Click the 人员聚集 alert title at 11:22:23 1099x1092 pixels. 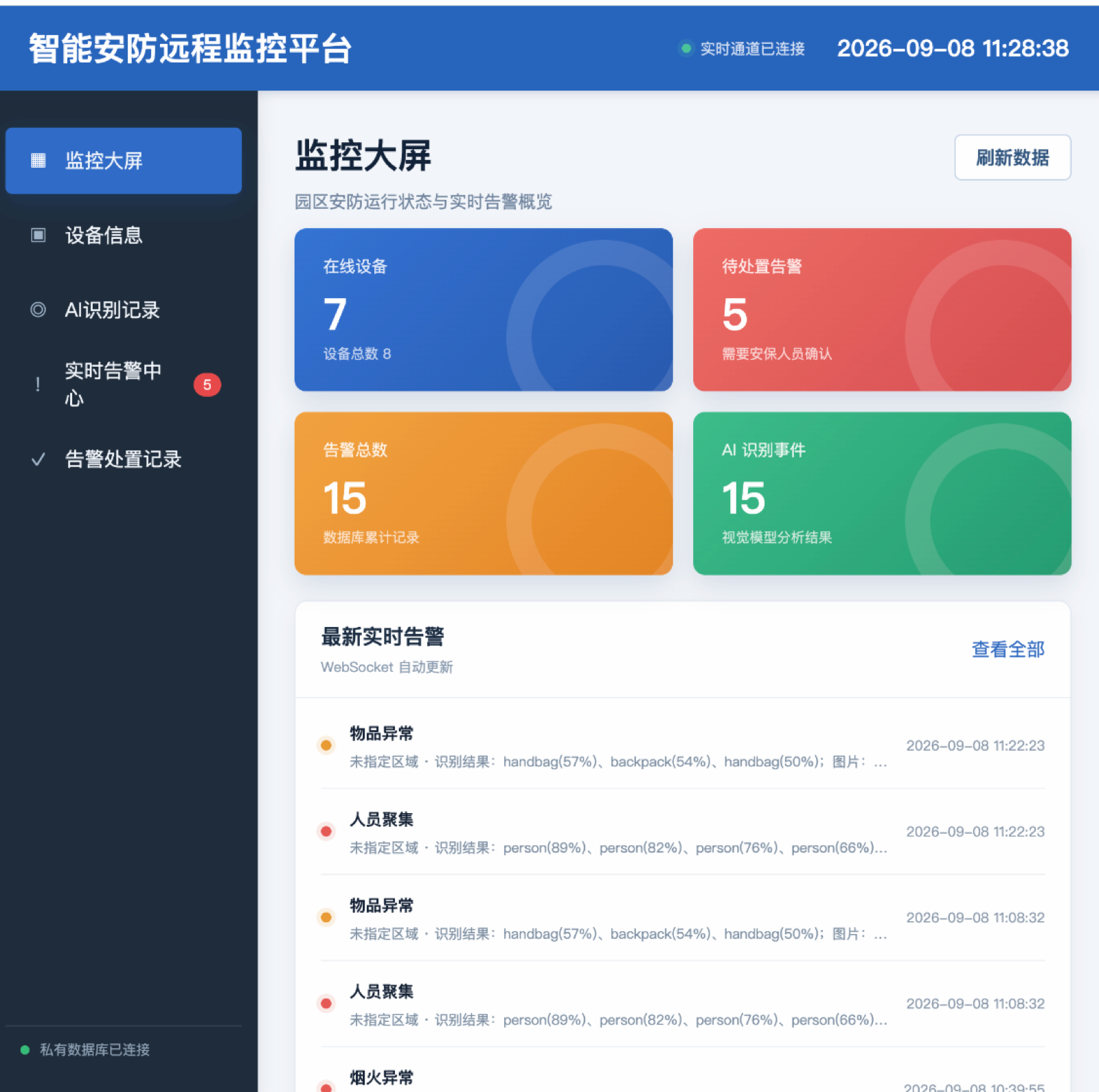click(x=382, y=819)
